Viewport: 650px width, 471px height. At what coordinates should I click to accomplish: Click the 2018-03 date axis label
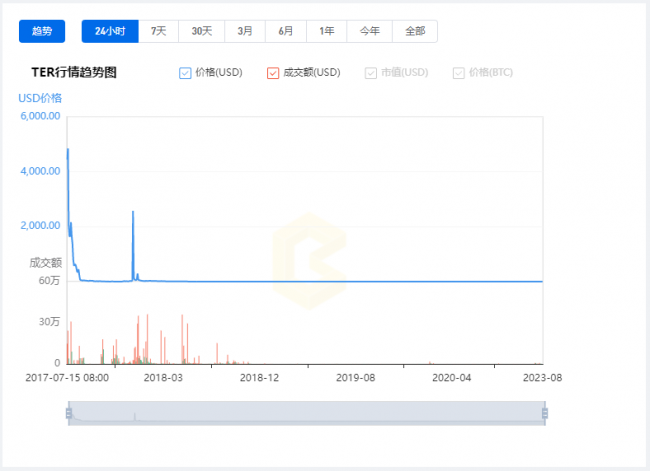click(x=163, y=378)
